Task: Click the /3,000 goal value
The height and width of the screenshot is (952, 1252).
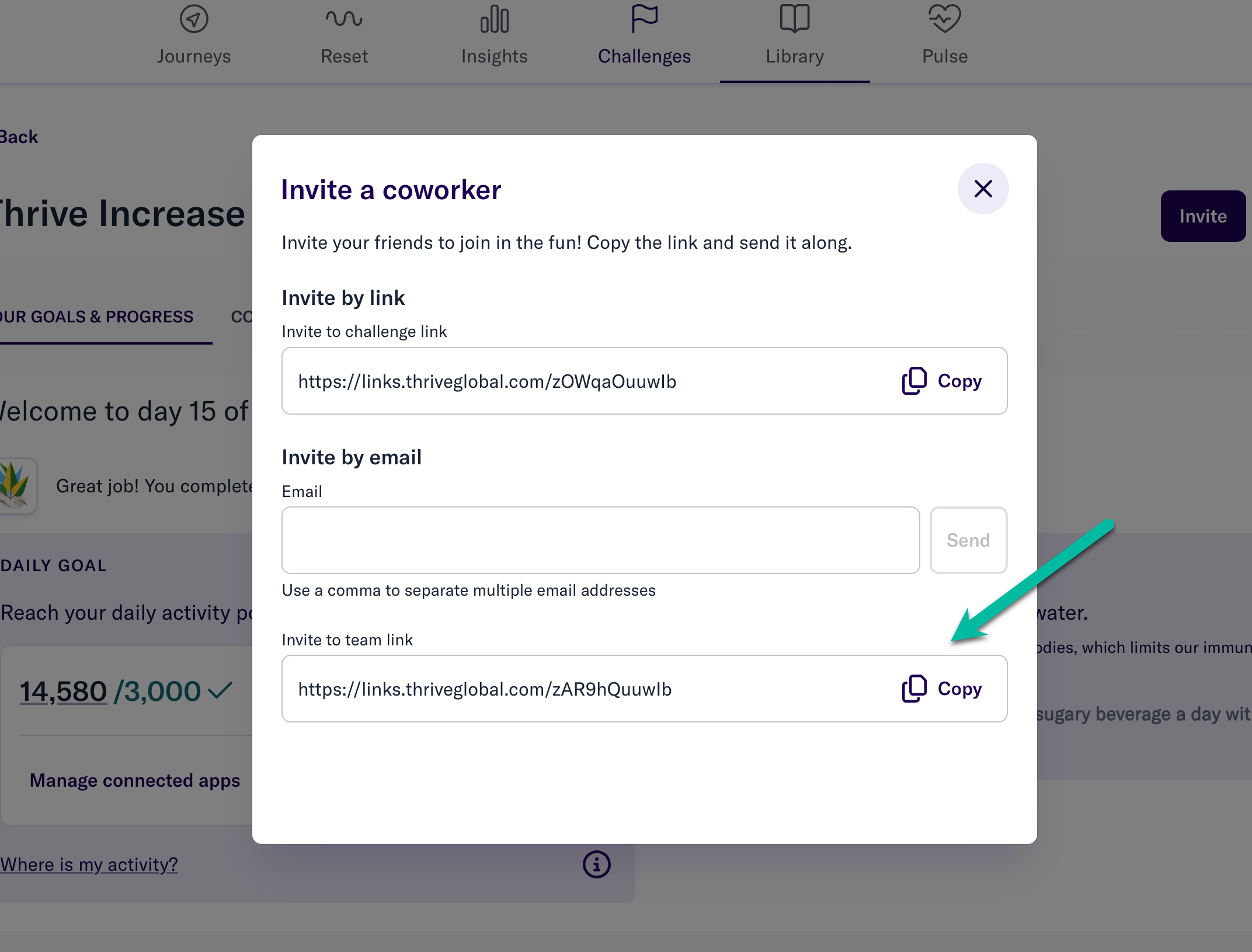Action: point(158,692)
